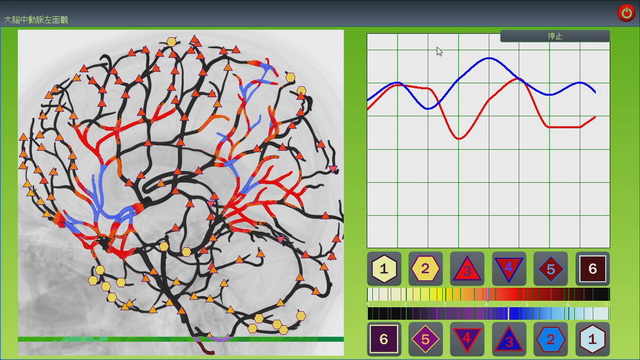
Task: Click the waveform graph grid area
Action: [x=489, y=141]
